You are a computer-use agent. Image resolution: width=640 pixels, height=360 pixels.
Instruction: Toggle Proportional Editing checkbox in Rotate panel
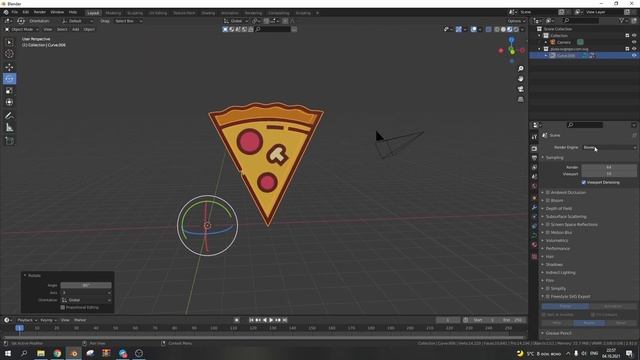pyautogui.click(x=63, y=307)
